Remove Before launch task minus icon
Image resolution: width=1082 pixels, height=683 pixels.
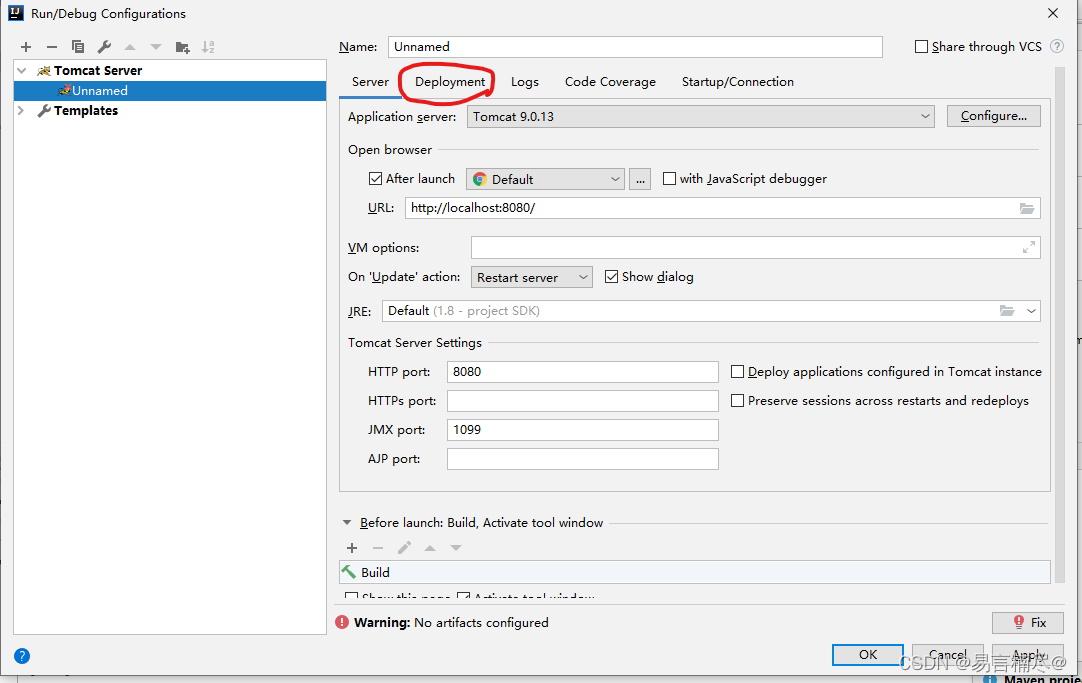click(x=377, y=548)
